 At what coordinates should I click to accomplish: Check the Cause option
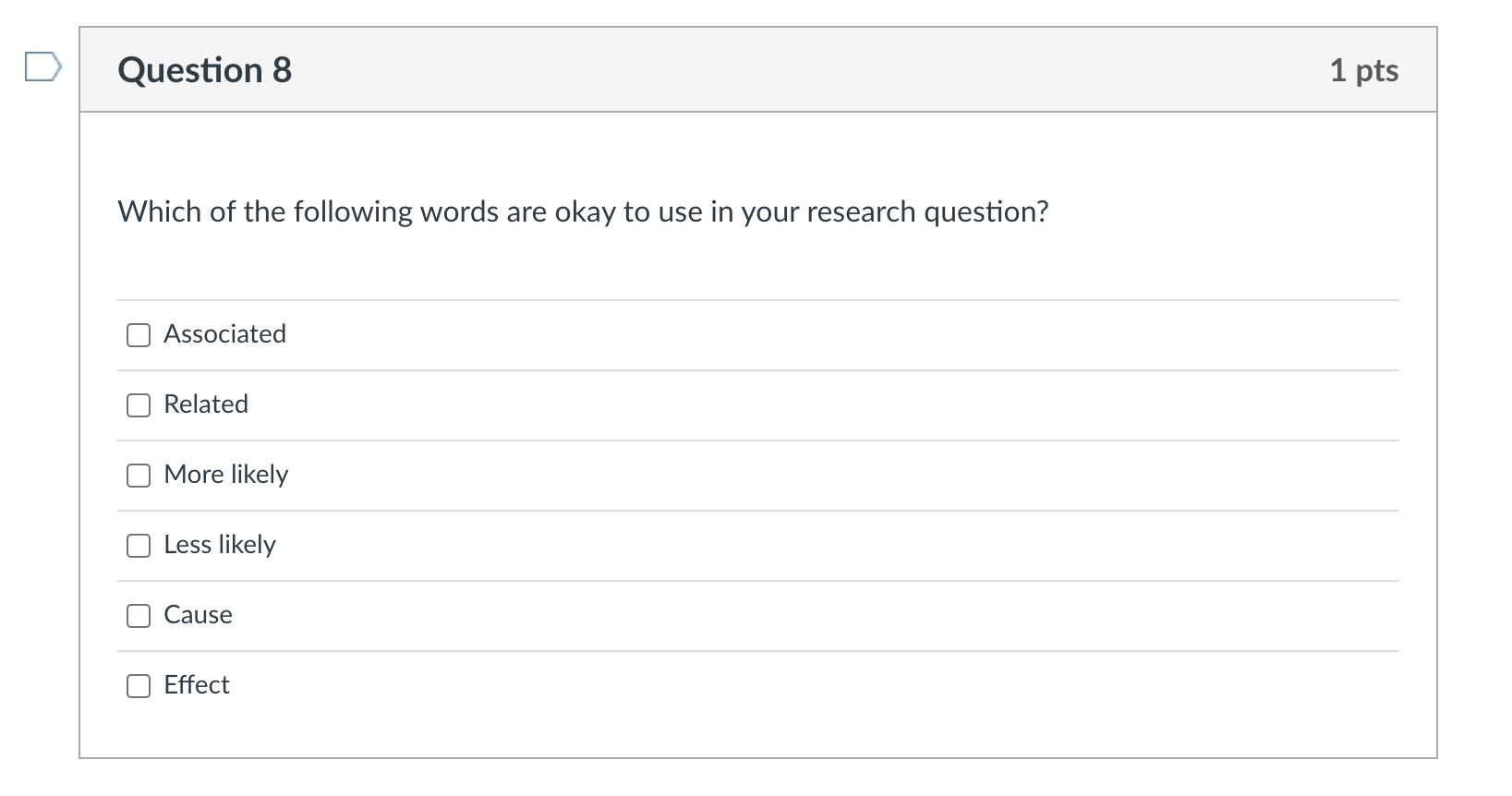pos(138,615)
